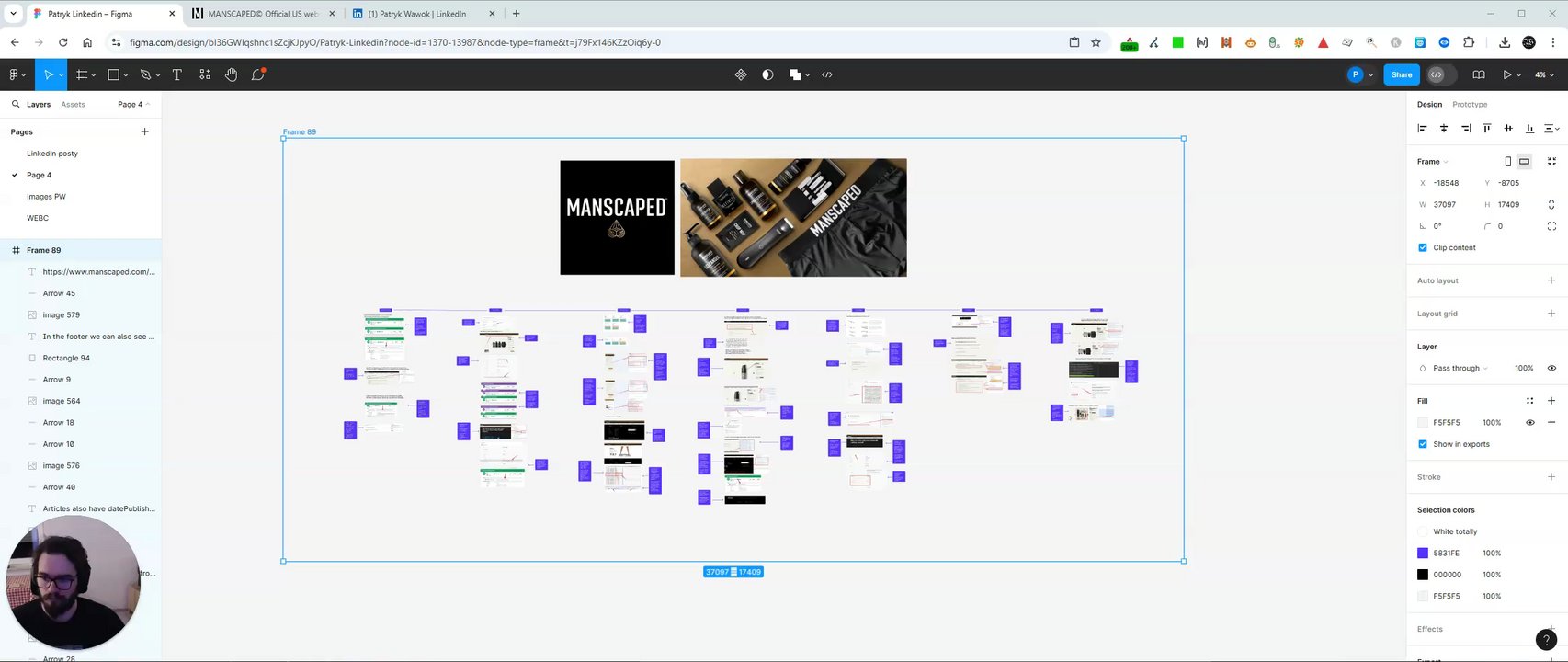Click the Create component icon

pyautogui.click(x=741, y=74)
